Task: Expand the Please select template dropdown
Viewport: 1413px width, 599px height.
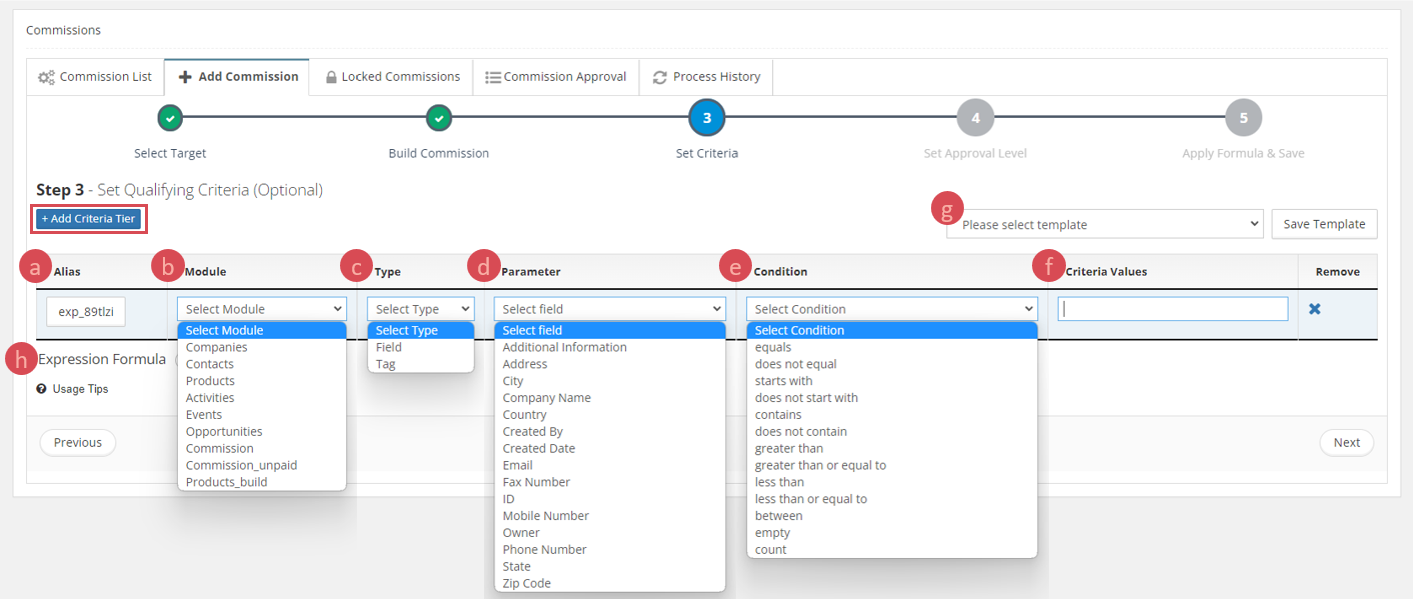Action: coord(1104,225)
